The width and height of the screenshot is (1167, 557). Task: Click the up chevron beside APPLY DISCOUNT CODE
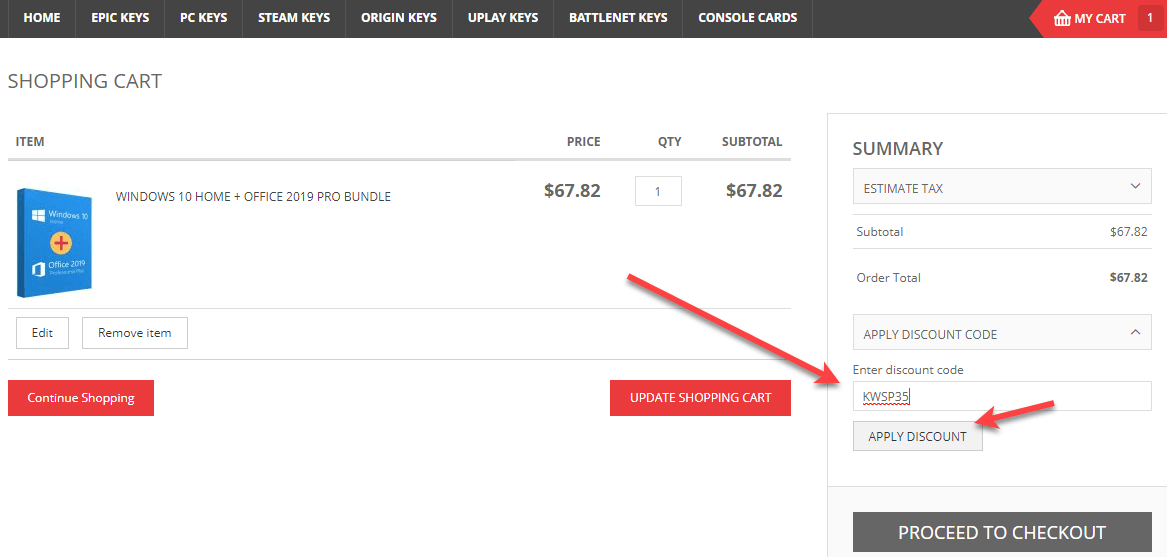coord(1135,332)
